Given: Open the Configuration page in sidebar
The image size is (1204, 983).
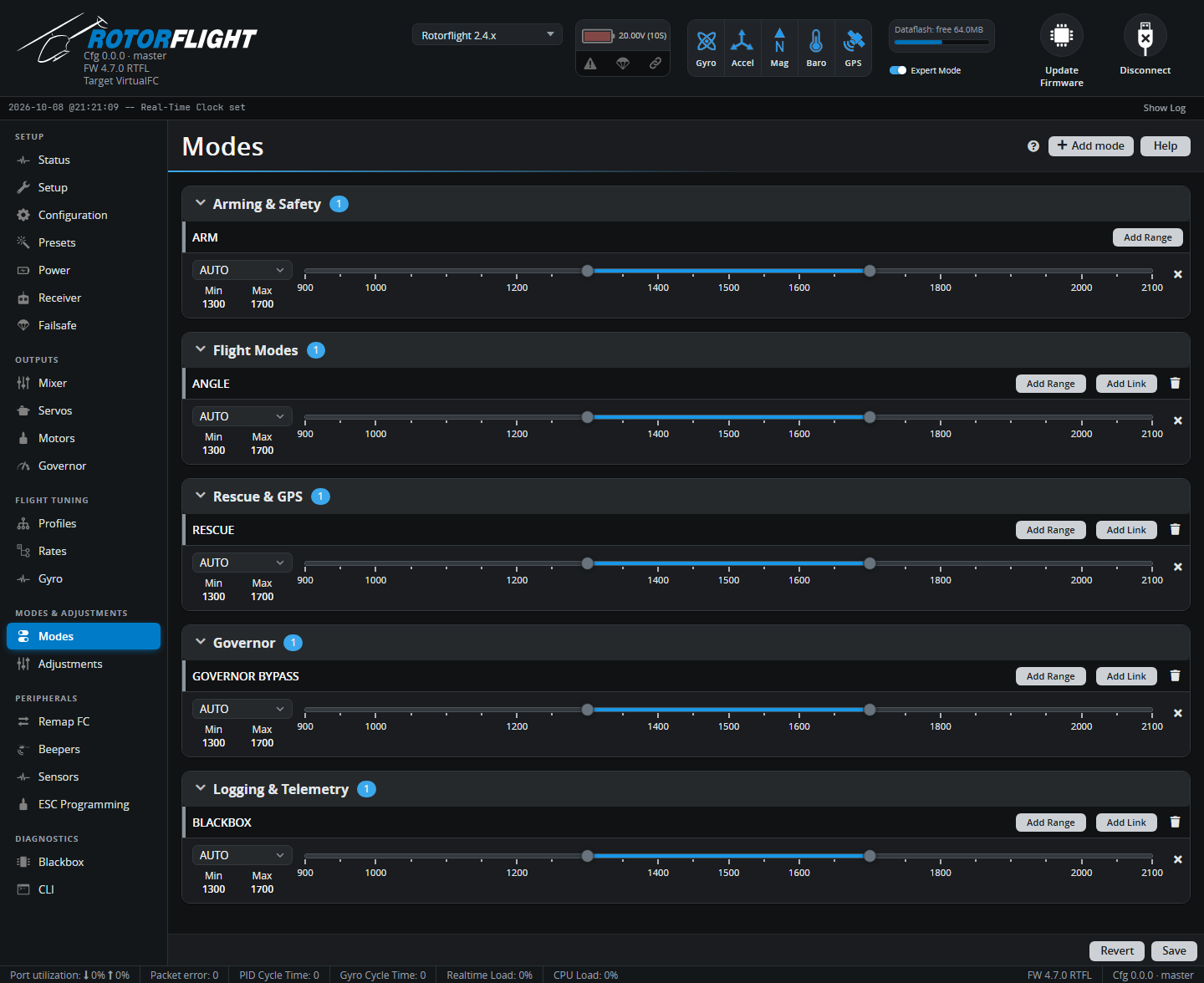Looking at the screenshot, I should (84, 215).
